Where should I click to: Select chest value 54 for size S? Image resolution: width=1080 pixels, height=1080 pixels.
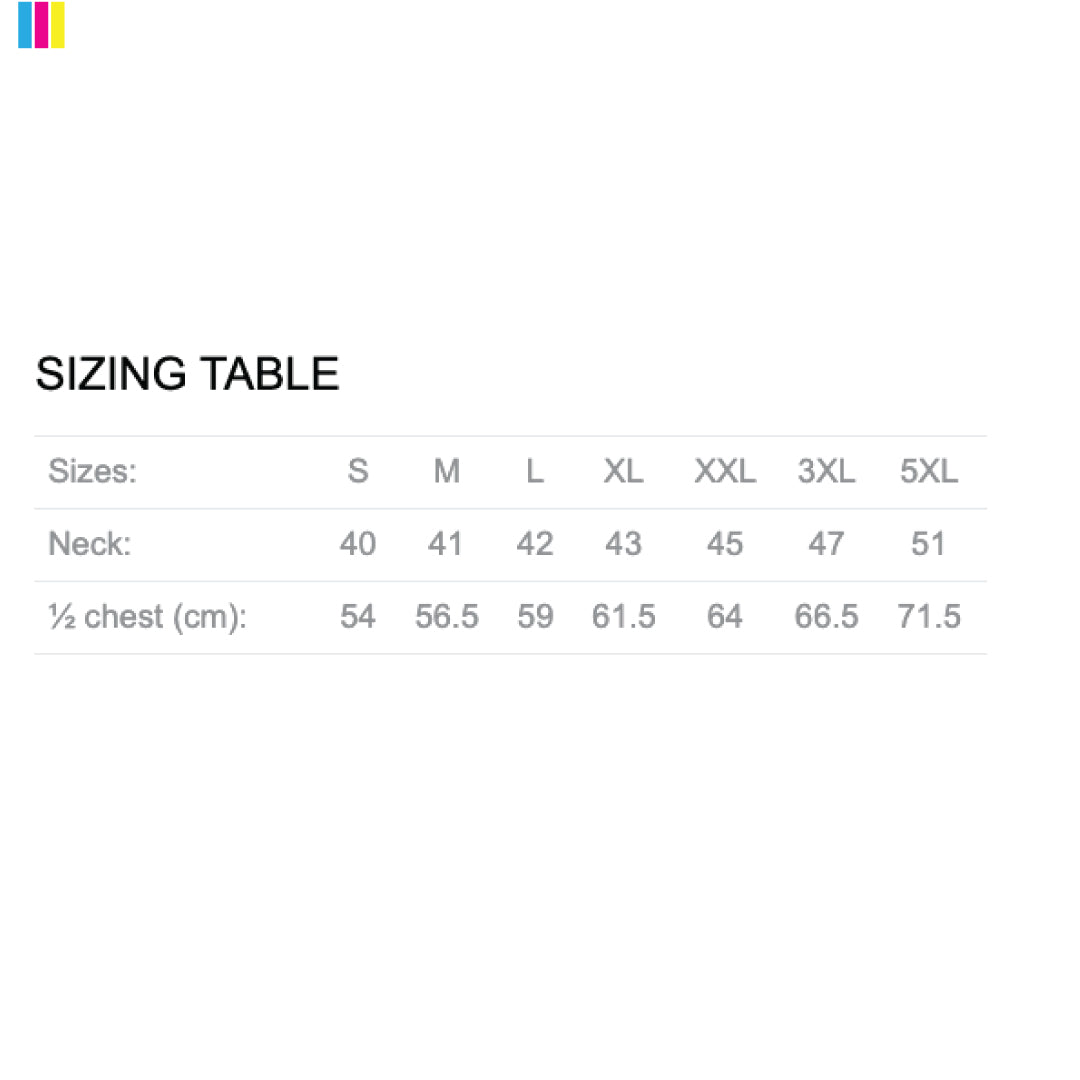coord(358,617)
